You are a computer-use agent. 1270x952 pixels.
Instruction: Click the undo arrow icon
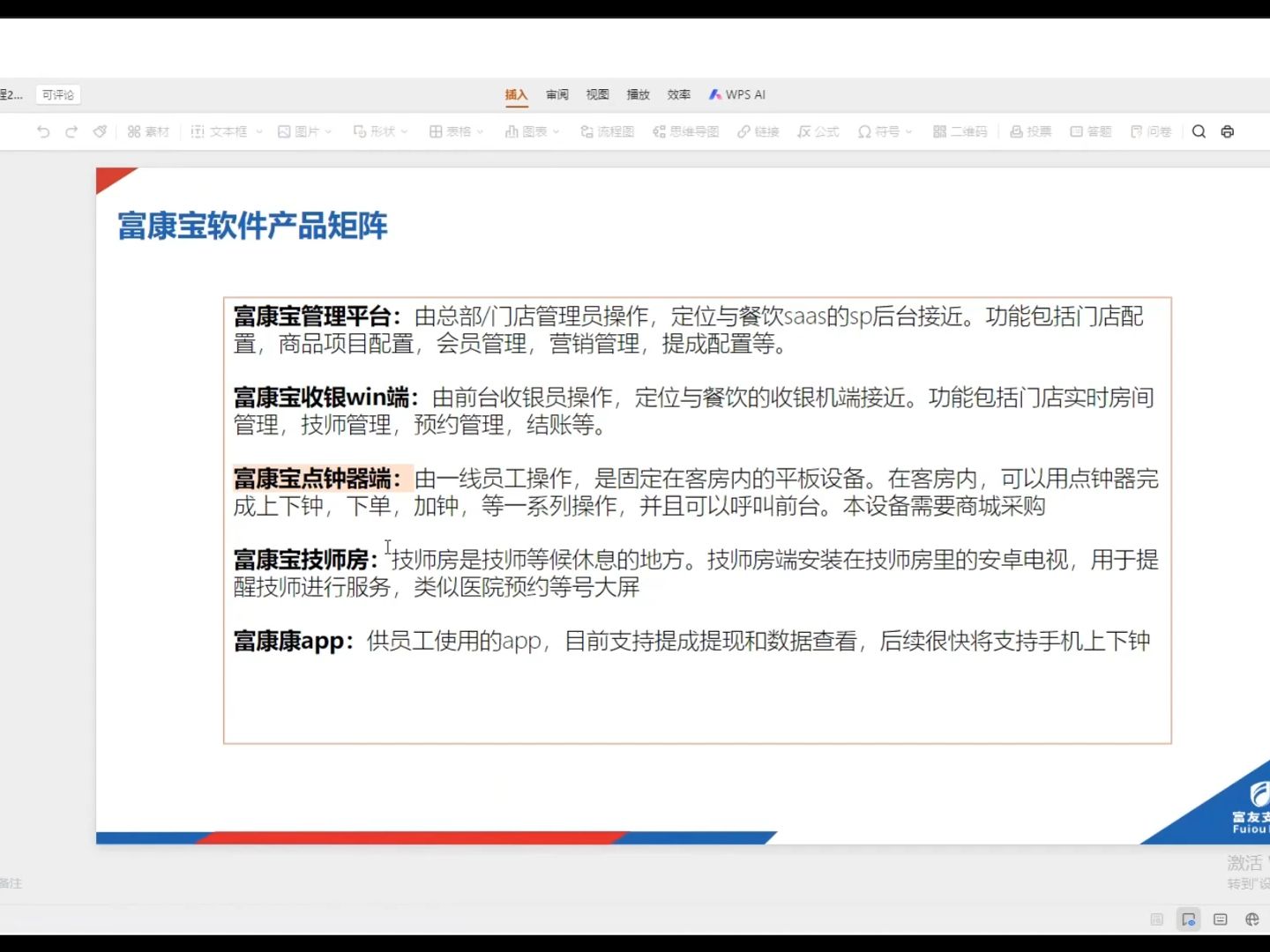(43, 131)
